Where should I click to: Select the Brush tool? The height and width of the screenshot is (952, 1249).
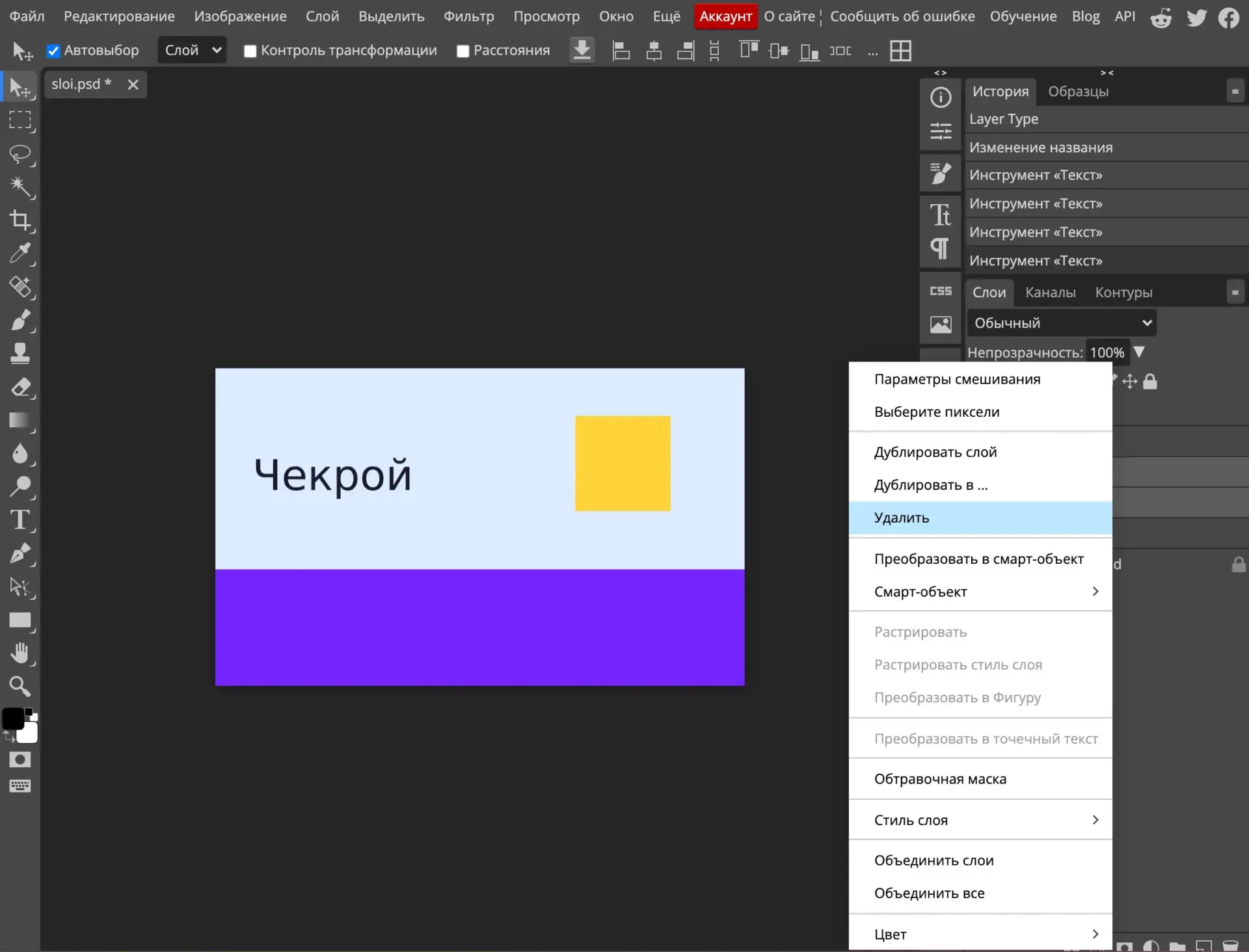click(20, 320)
